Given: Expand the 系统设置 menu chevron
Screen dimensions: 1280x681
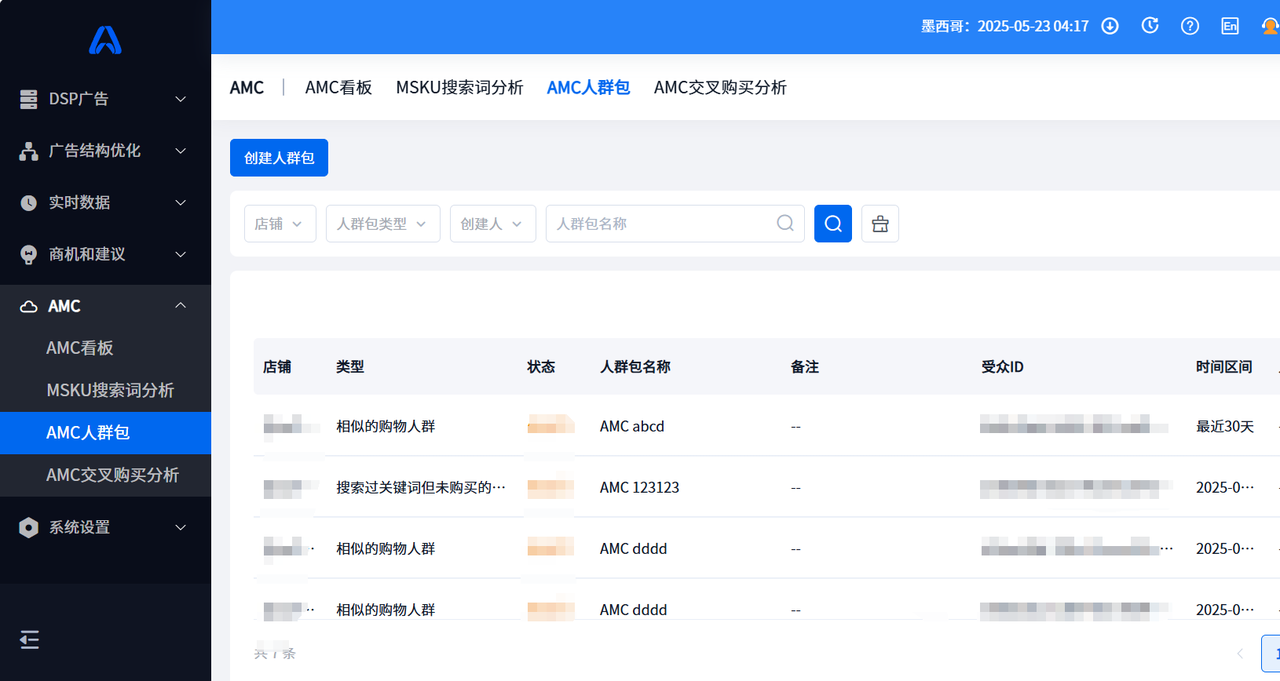Looking at the screenshot, I should [181, 527].
